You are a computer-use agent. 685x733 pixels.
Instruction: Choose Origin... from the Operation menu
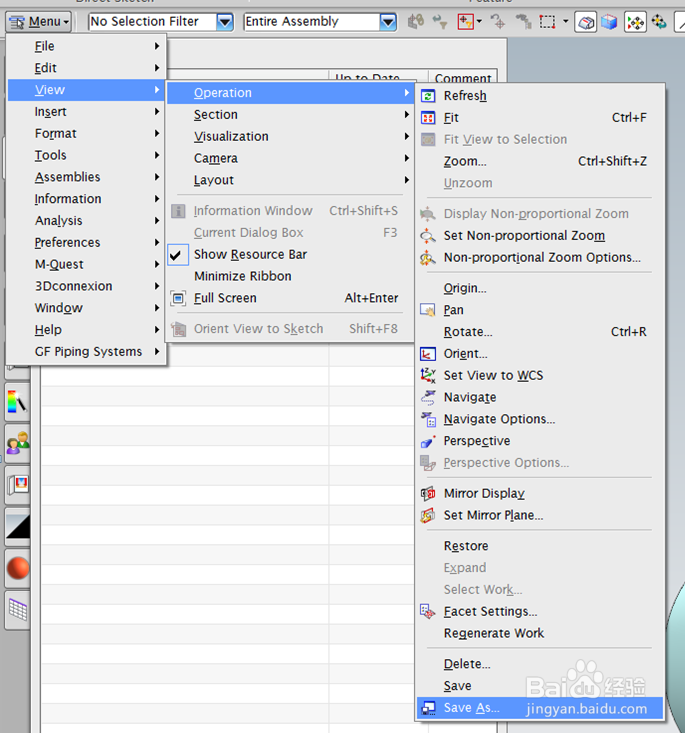coord(540,288)
